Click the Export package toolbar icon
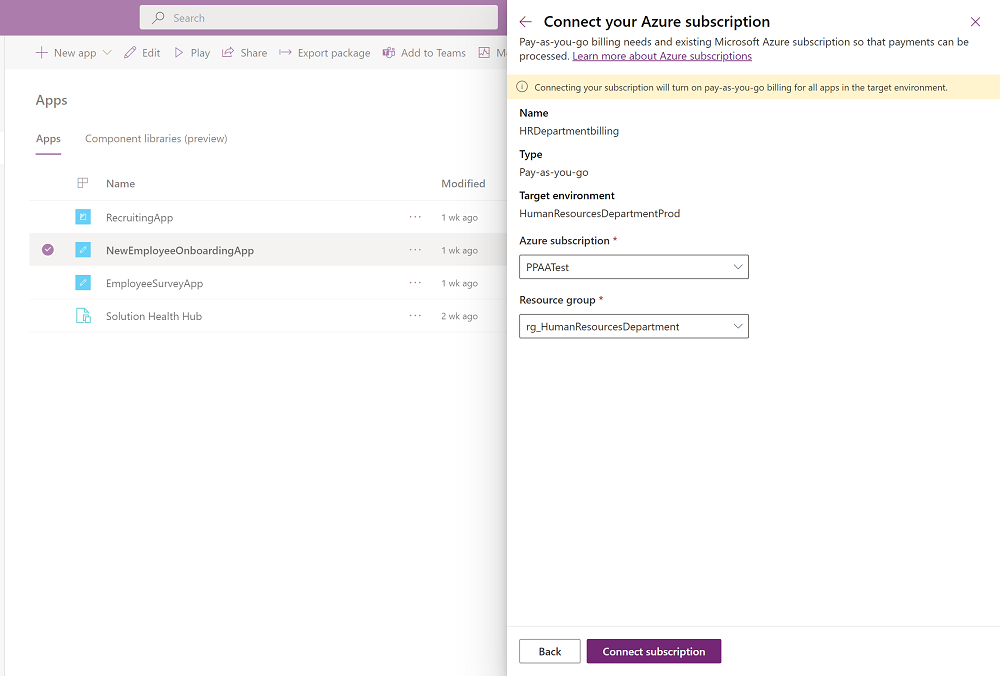The width and height of the screenshot is (1000, 676). [x=286, y=53]
